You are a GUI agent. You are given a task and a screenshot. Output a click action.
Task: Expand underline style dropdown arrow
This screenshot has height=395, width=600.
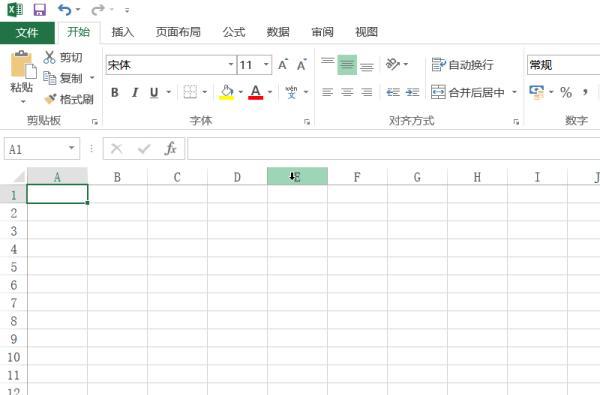168,92
